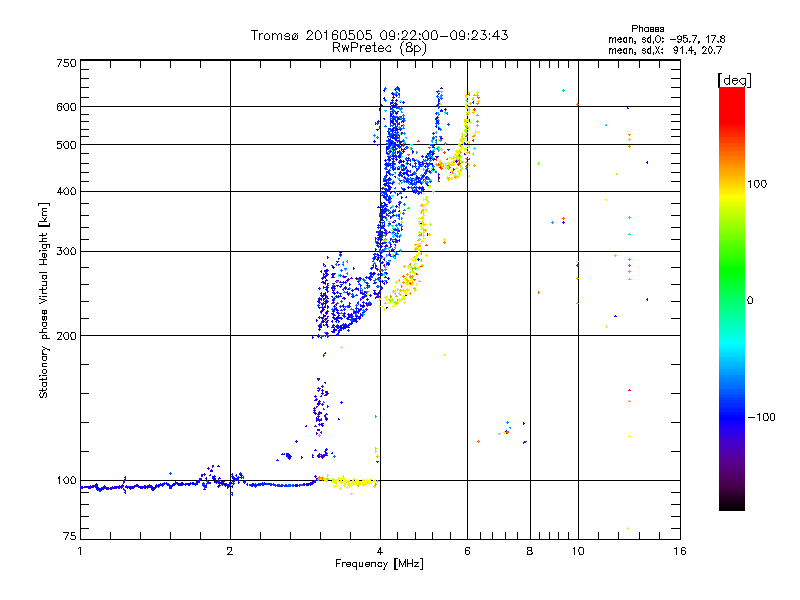Image resolution: width=800 pixels, height=600 pixels.
Task: Click the y-axis tick label '100'
Action: pyautogui.click(x=66, y=481)
